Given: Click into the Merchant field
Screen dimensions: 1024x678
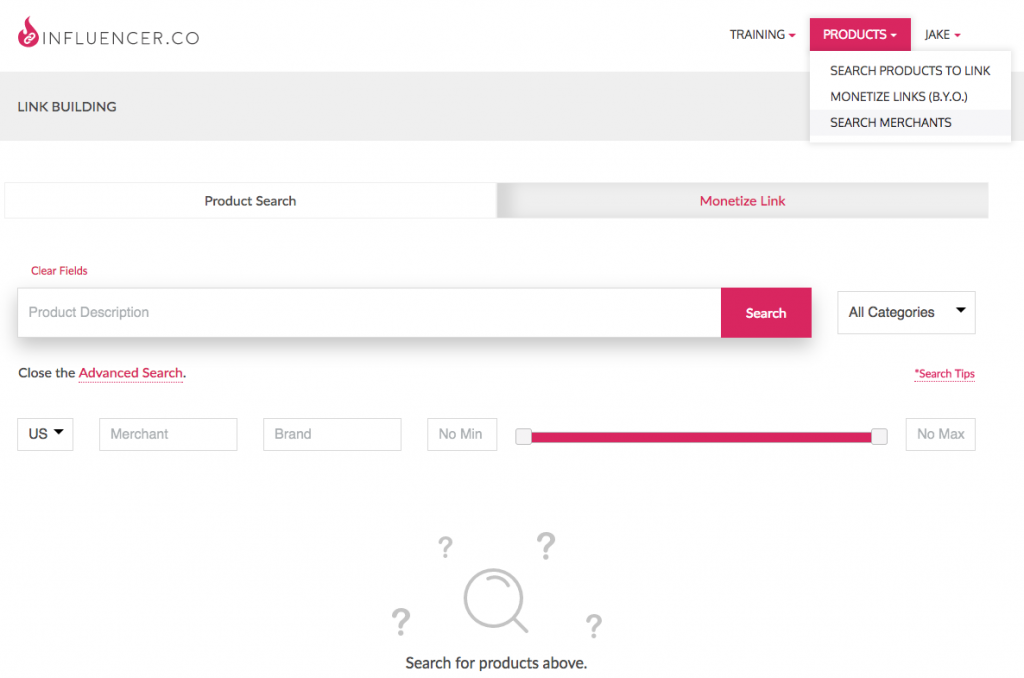Looking at the screenshot, I should pyautogui.click(x=168, y=434).
